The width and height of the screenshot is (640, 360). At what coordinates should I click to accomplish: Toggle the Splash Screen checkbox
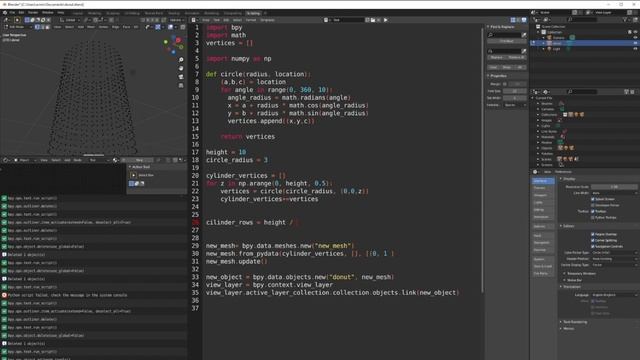click(593, 199)
